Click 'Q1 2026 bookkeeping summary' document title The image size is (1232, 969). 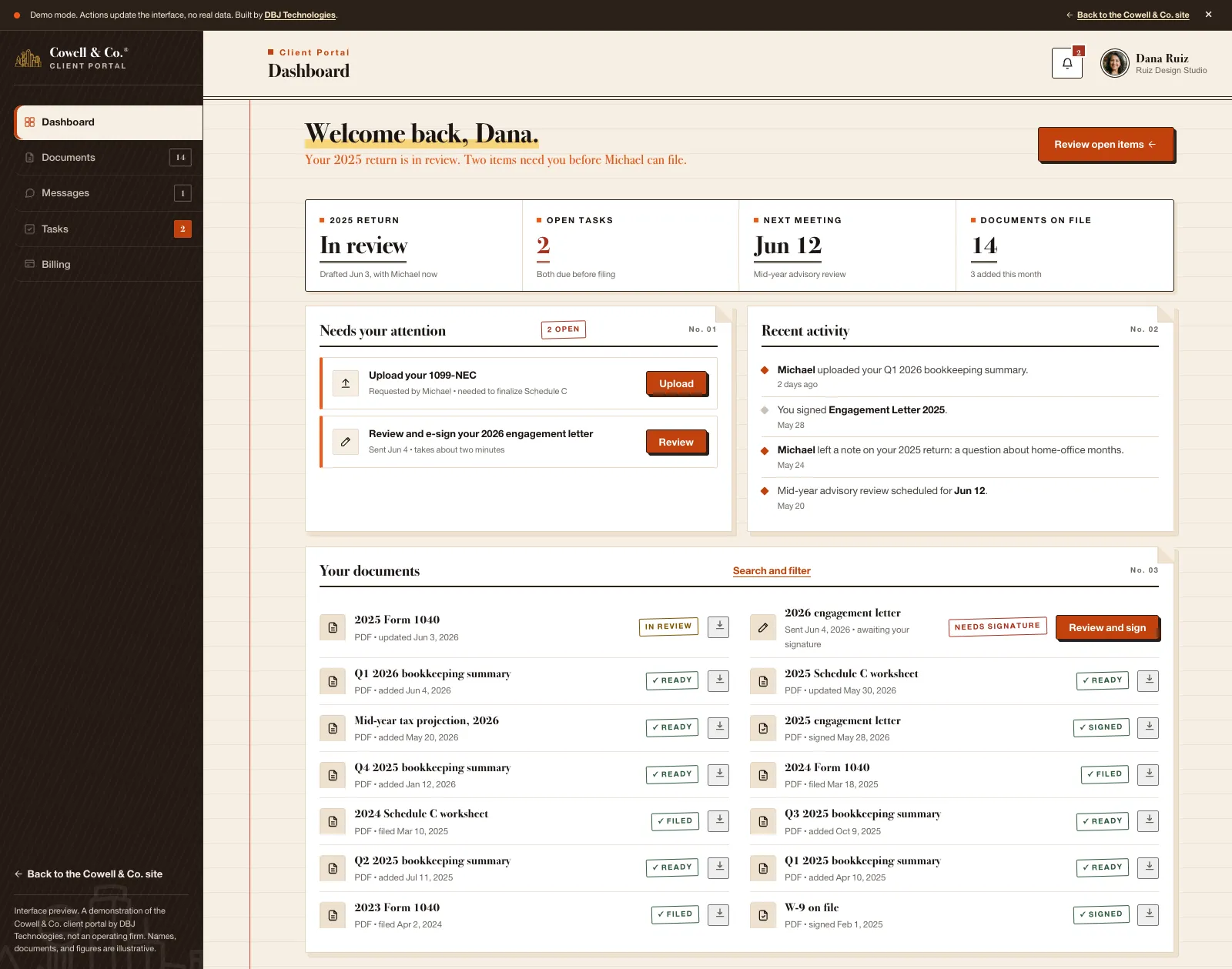[x=433, y=674]
